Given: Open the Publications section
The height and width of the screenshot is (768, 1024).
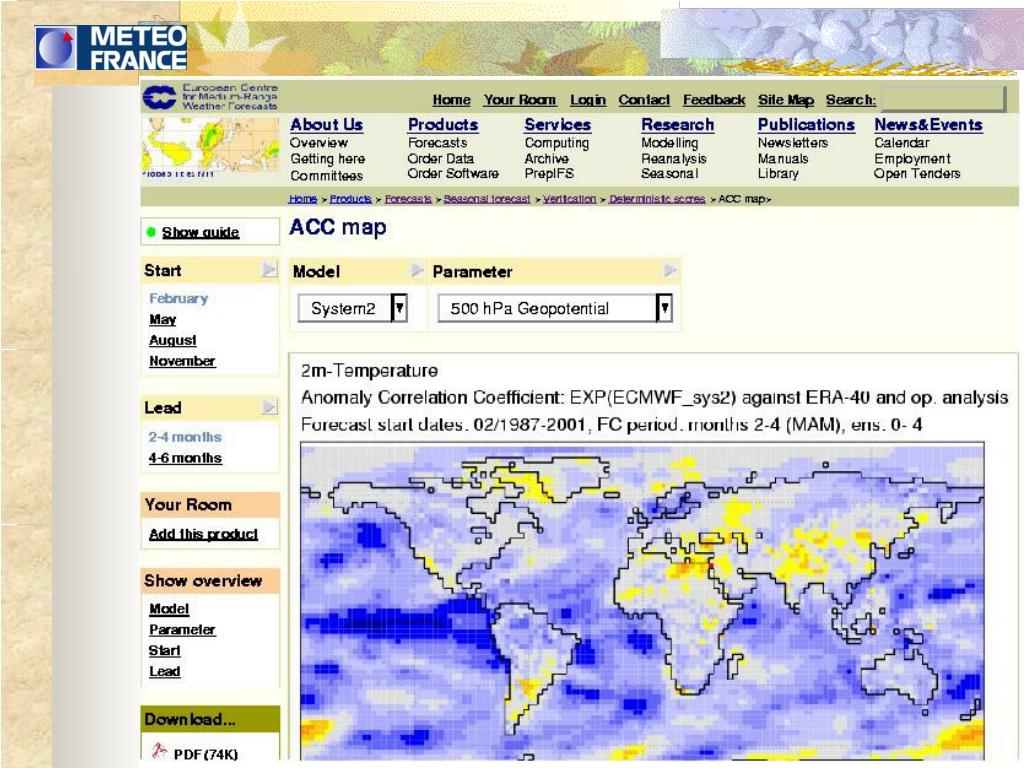Looking at the screenshot, I should (806, 125).
